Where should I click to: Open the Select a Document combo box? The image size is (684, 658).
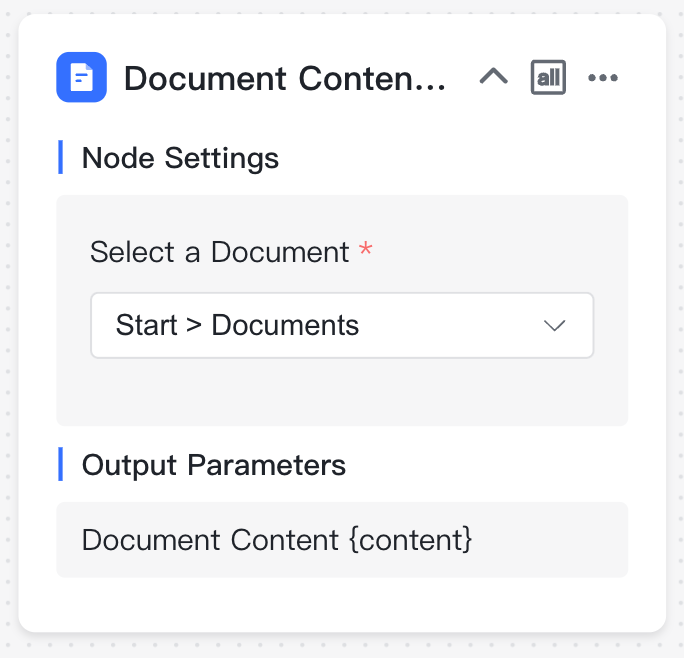pyautogui.click(x=342, y=326)
